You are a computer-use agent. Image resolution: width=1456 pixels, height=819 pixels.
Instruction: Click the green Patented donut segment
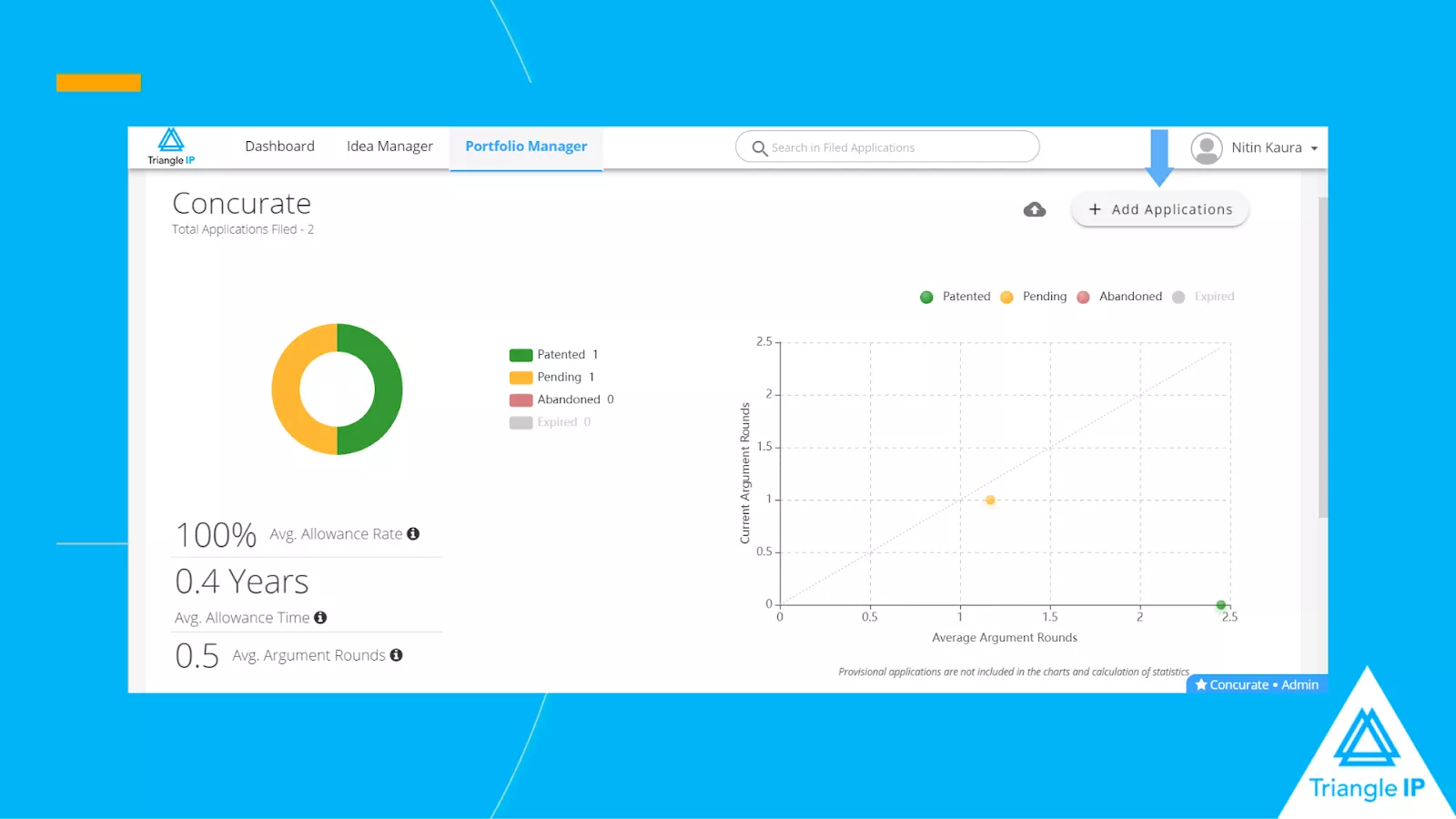click(x=389, y=389)
